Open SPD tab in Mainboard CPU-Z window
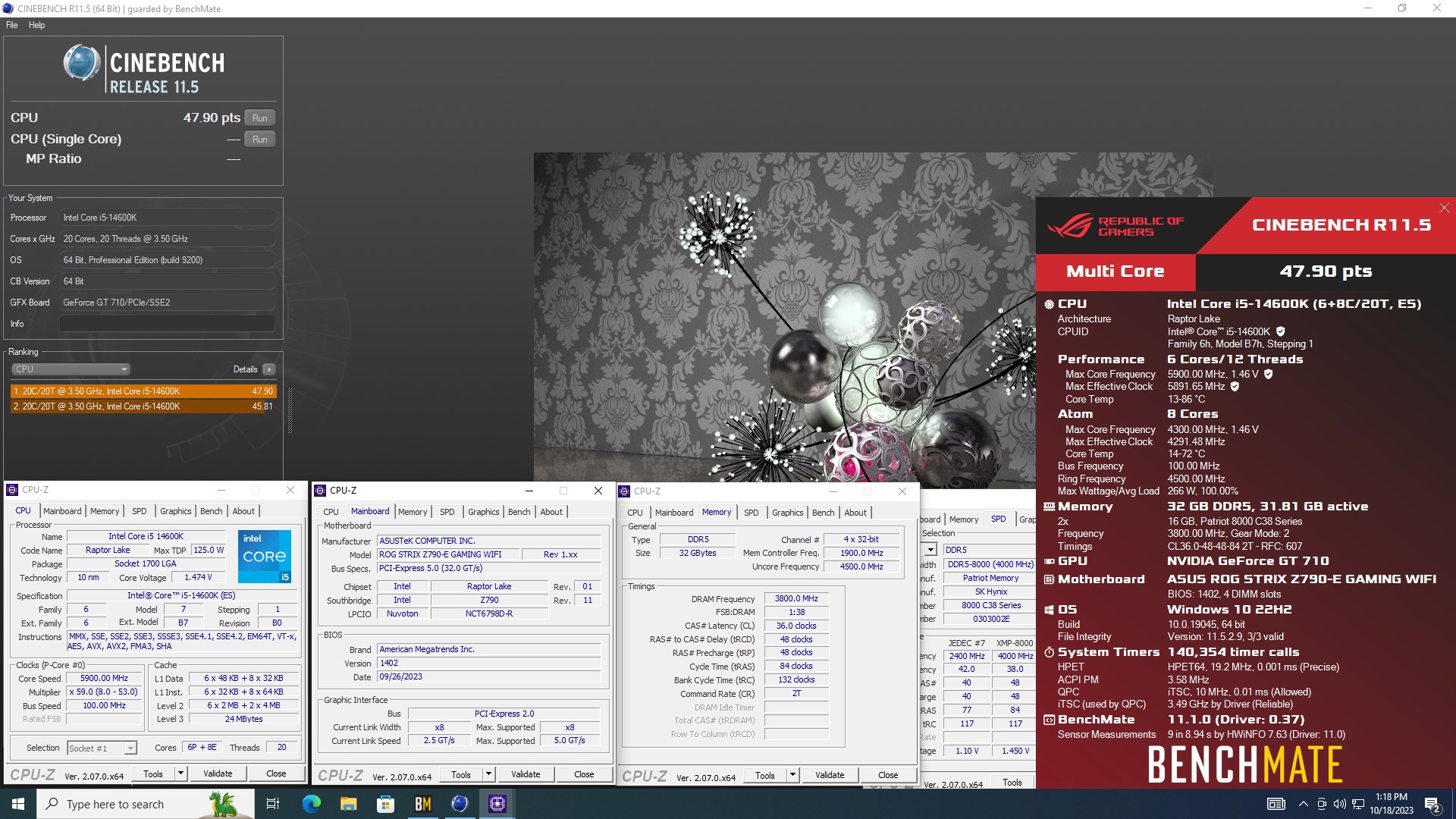 pos(447,512)
